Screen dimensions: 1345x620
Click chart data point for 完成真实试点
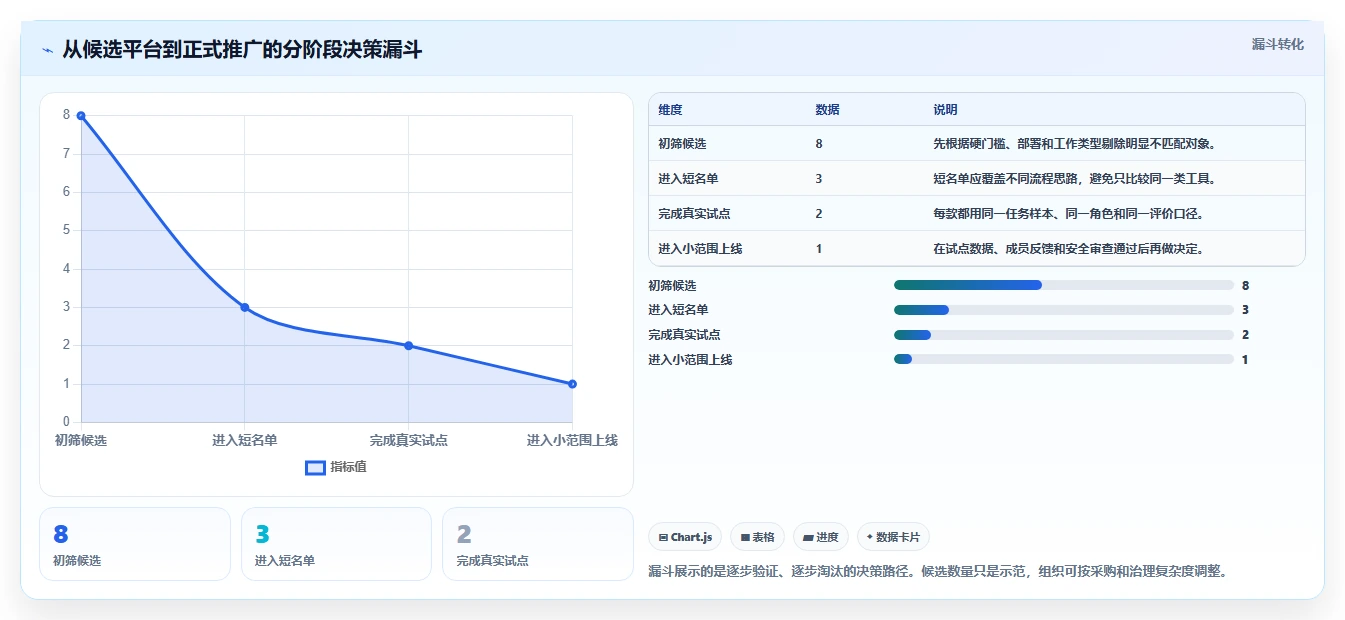[x=408, y=346]
